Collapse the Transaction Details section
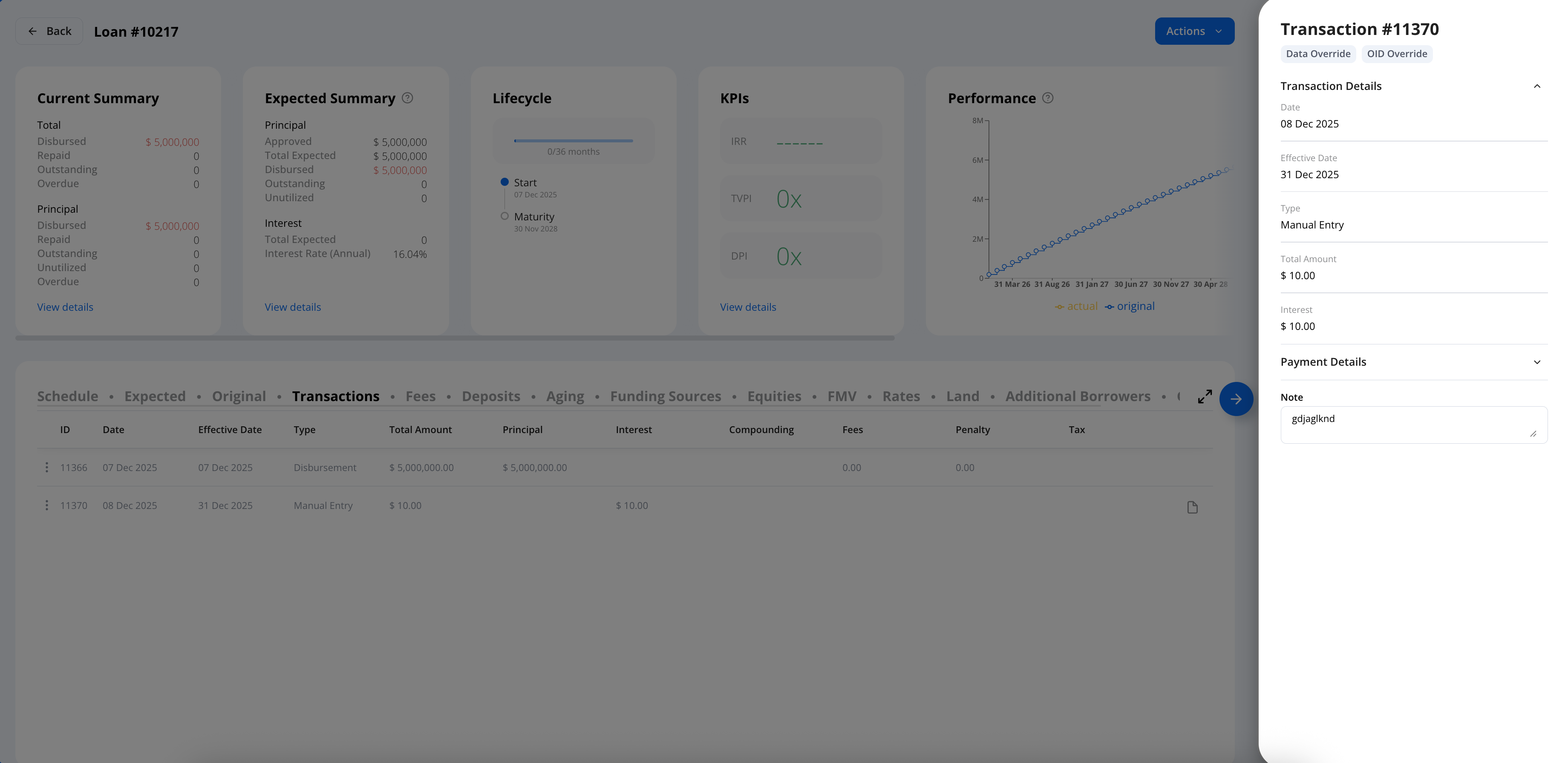Screen dimensions: 1568x763 1536,86
